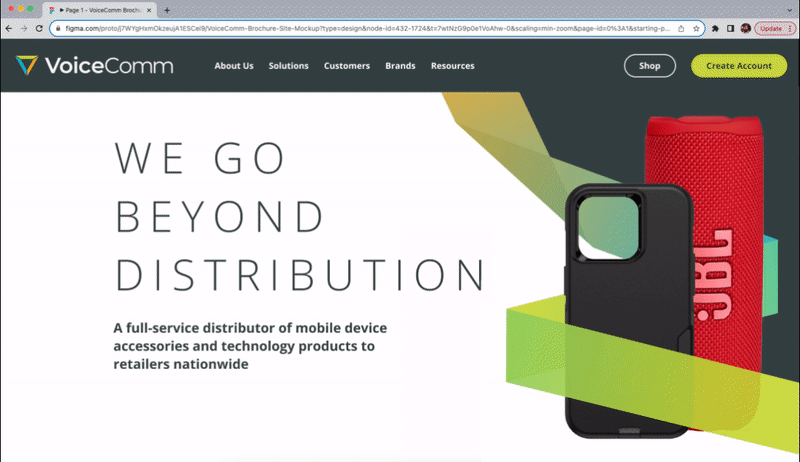Open the Chrome profile avatar
The width and height of the screenshot is (800, 462).
[x=745, y=29]
